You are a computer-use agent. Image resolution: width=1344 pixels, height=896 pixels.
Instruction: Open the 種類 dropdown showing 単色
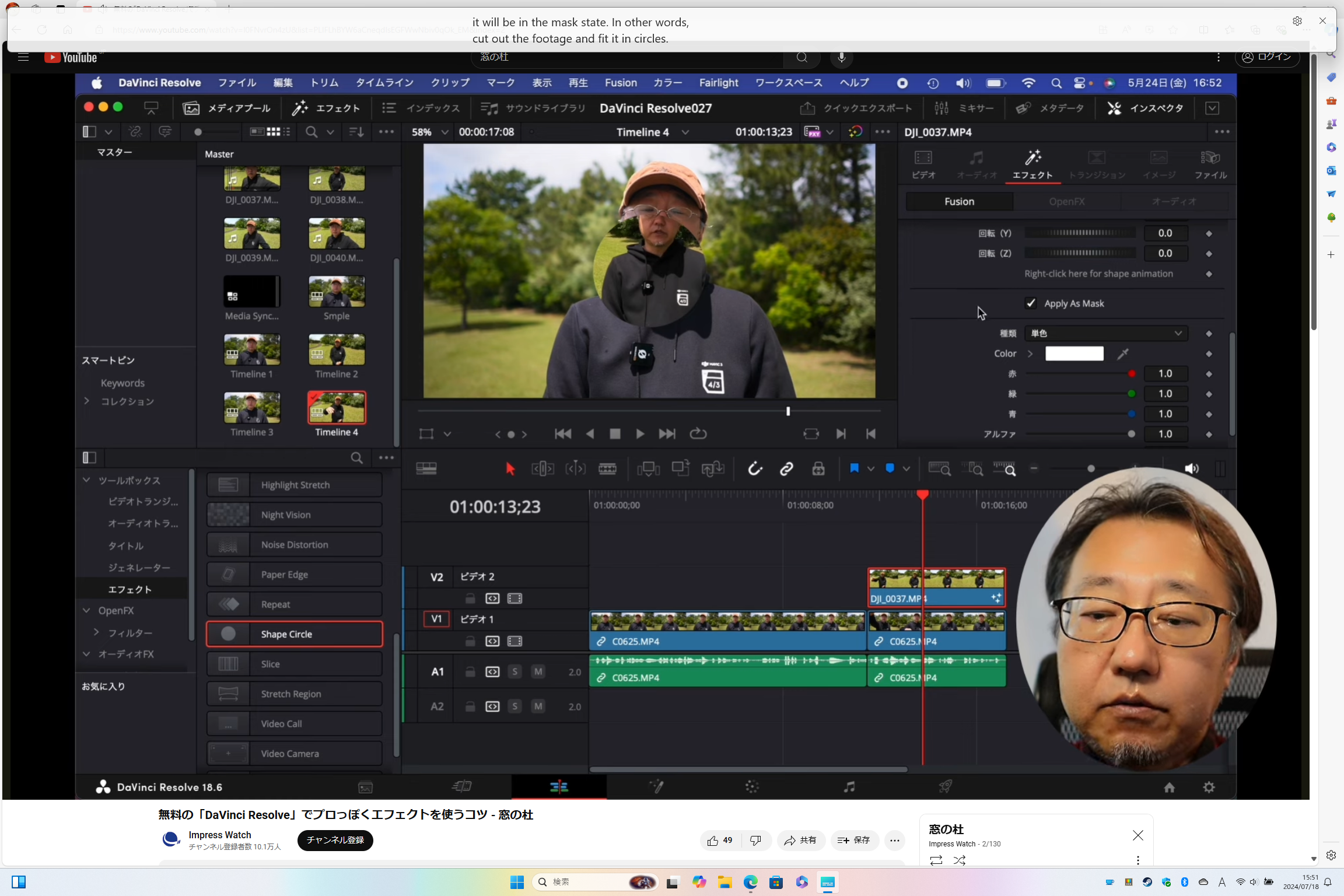click(x=1104, y=333)
